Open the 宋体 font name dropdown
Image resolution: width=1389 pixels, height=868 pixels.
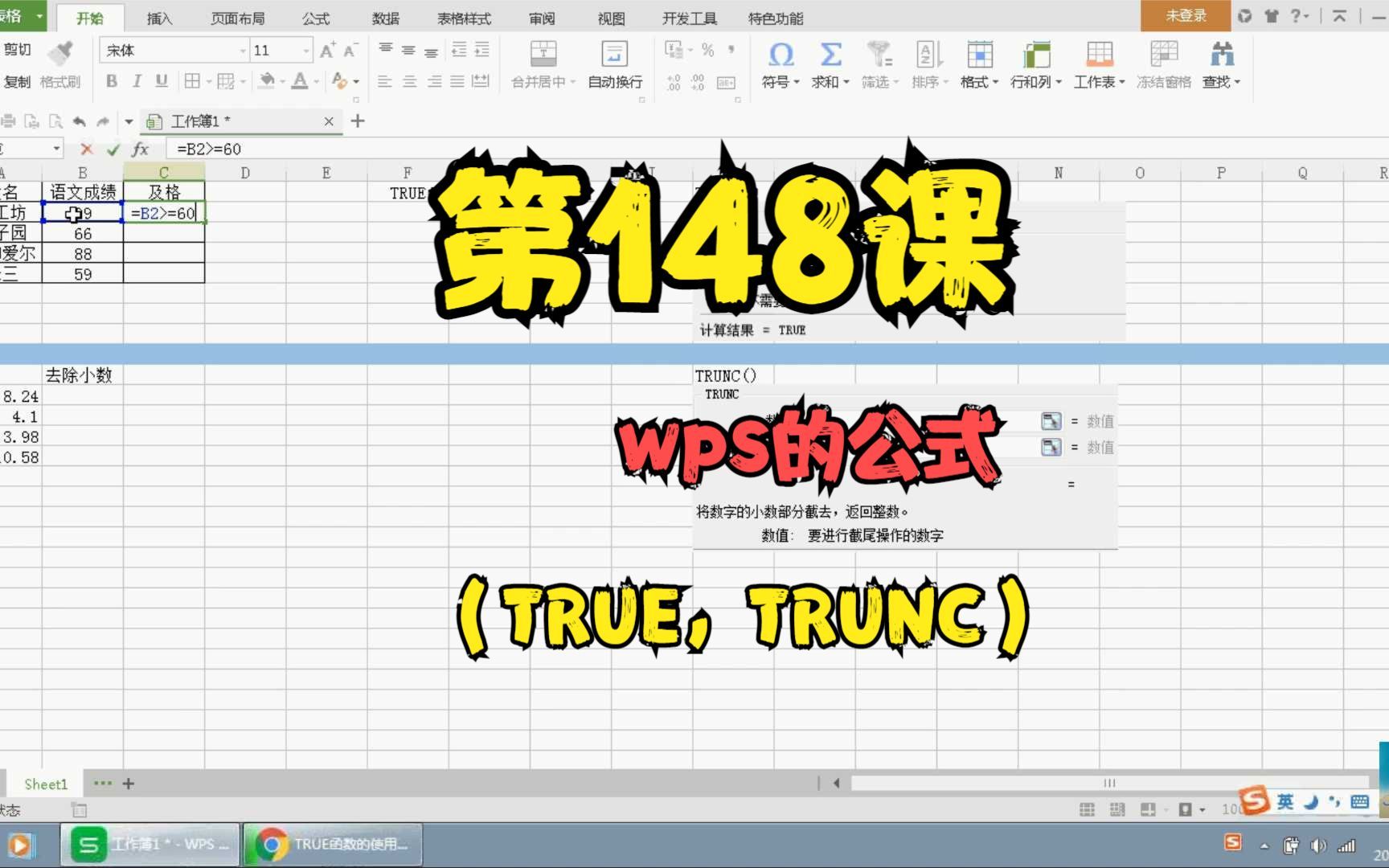tap(244, 50)
